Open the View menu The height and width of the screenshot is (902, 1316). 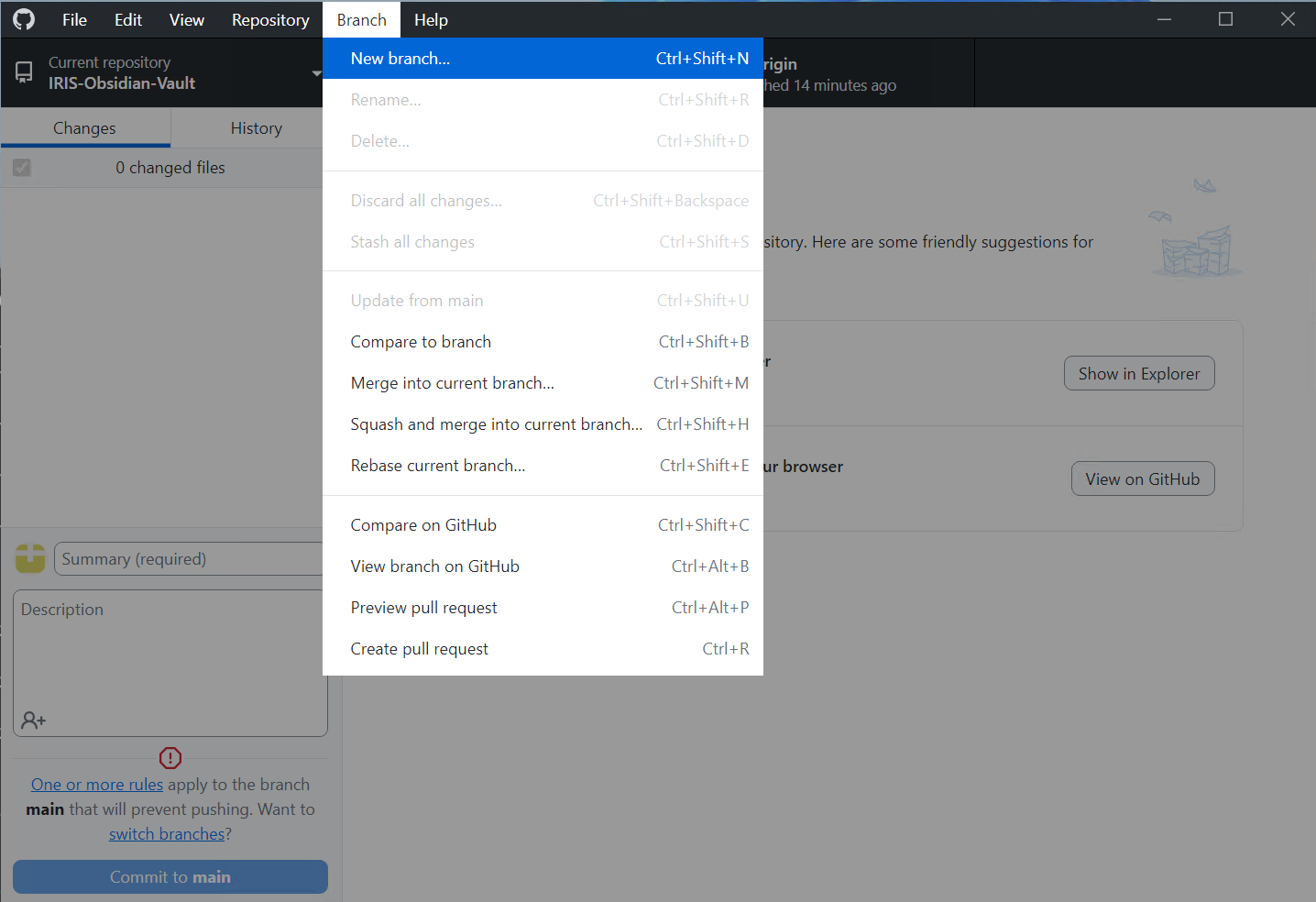click(x=187, y=19)
